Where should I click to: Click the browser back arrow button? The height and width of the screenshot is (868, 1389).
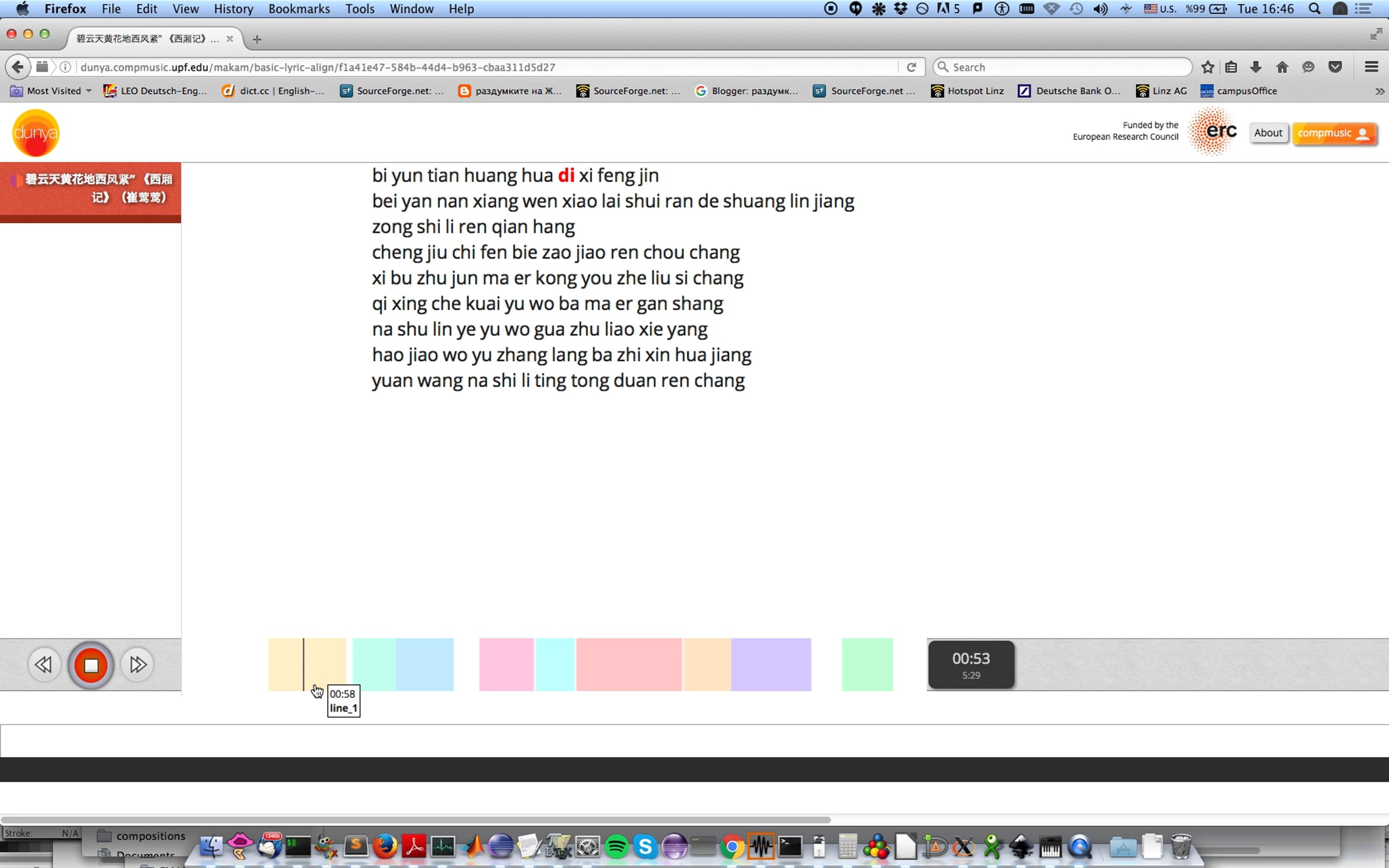(x=18, y=67)
